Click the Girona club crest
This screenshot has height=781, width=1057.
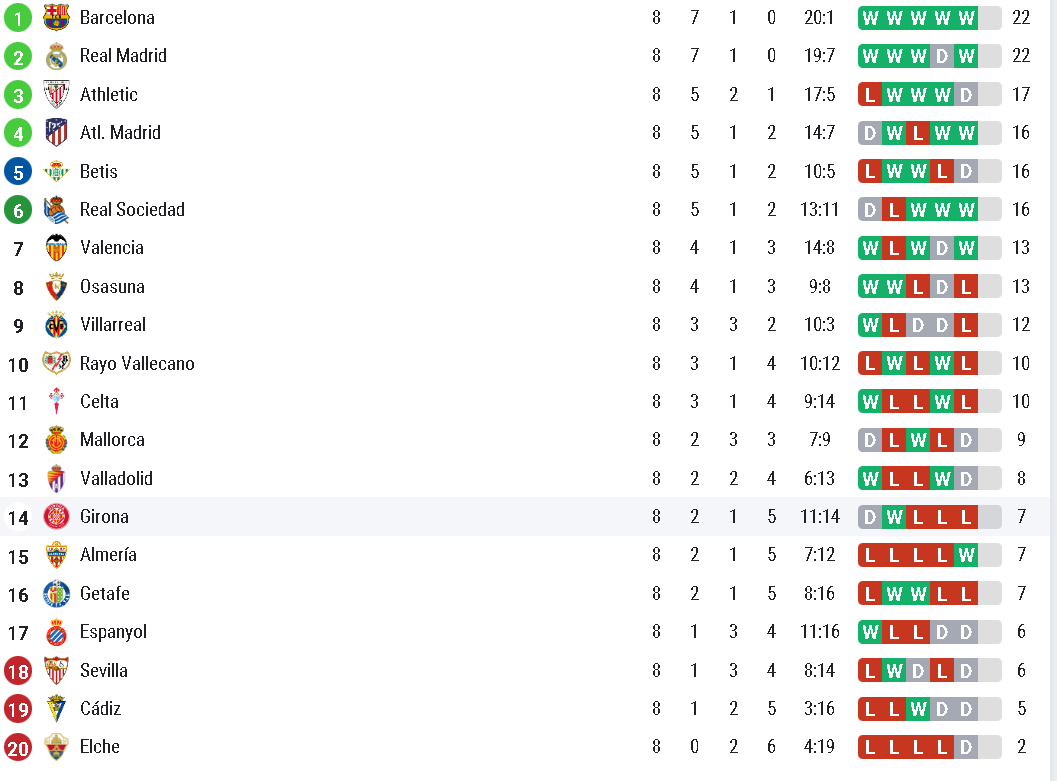pyautogui.click(x=56, y=517)
